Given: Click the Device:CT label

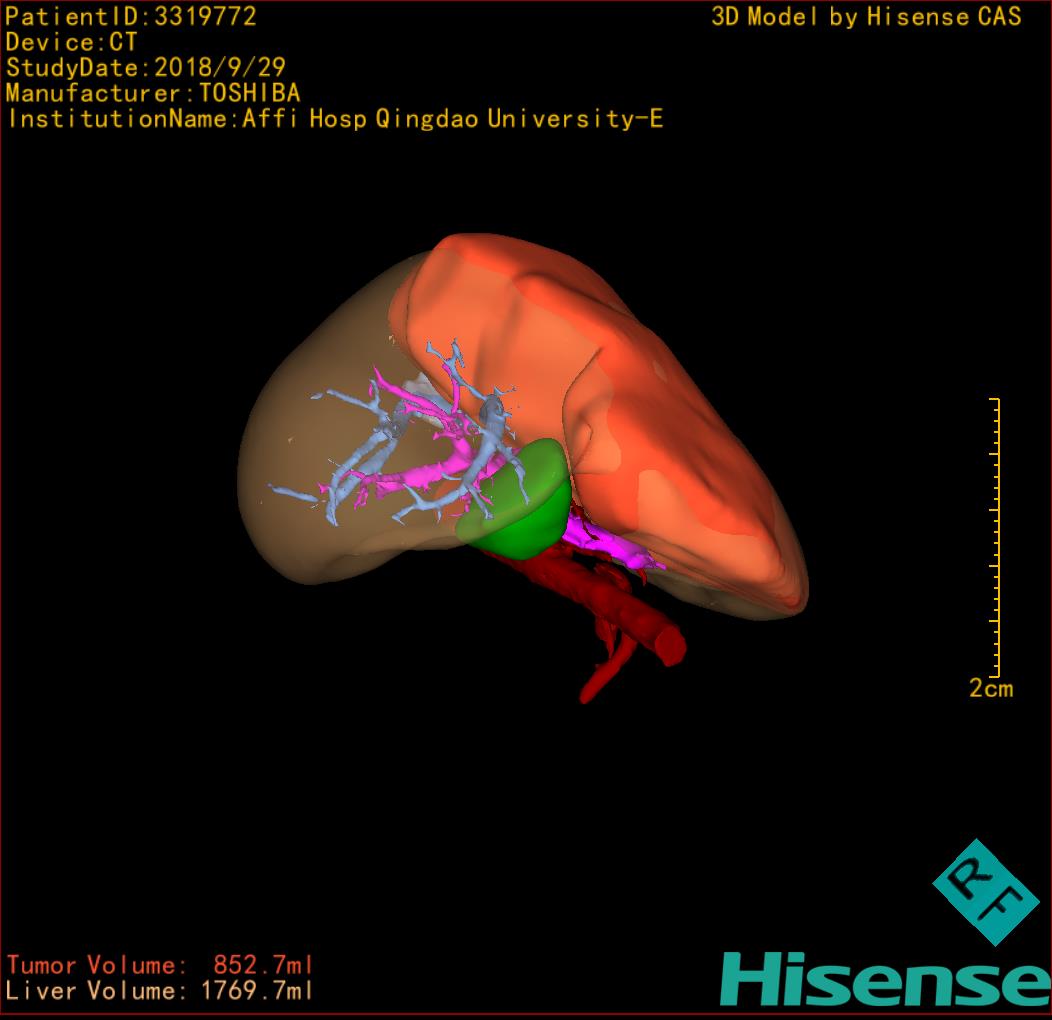Looking at the screenshot, I should point(71,42).
